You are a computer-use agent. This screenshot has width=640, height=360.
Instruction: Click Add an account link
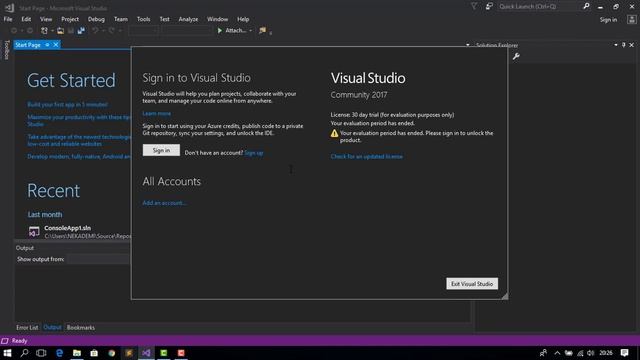(164, 203)
